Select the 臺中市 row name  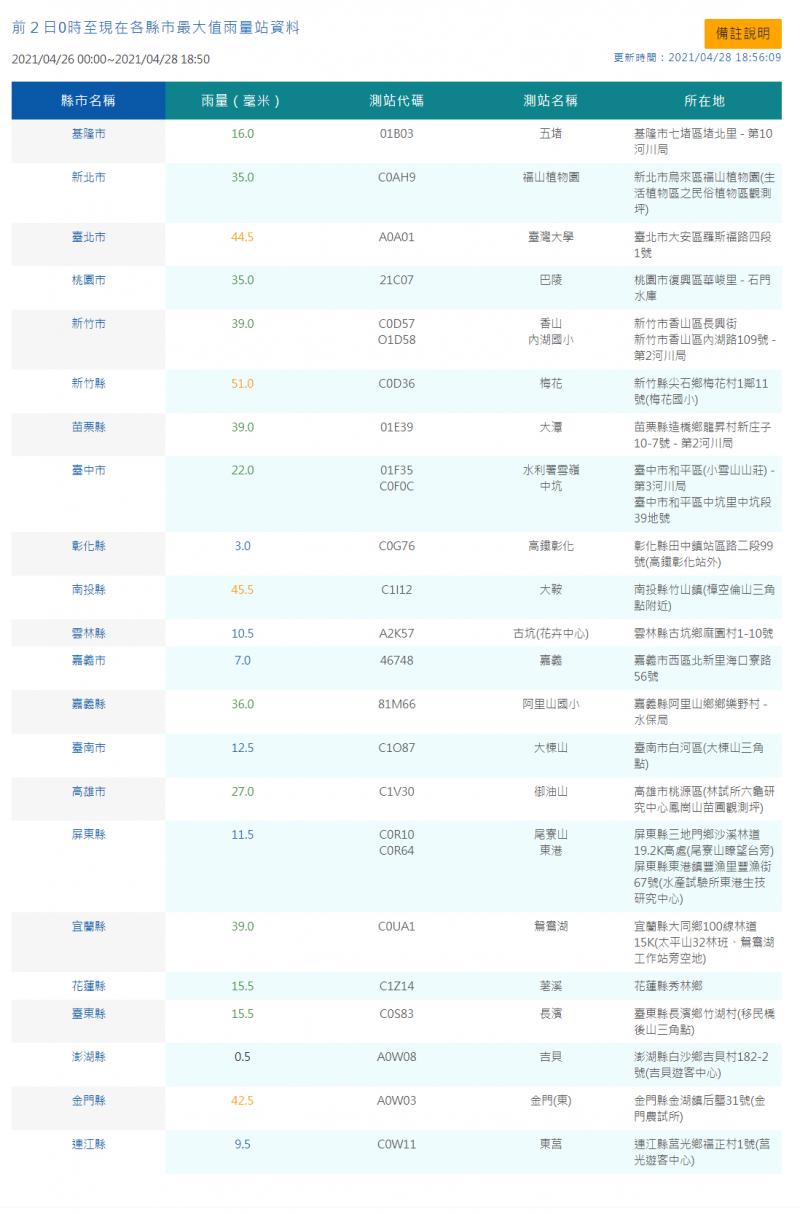[x=88, y=470]
